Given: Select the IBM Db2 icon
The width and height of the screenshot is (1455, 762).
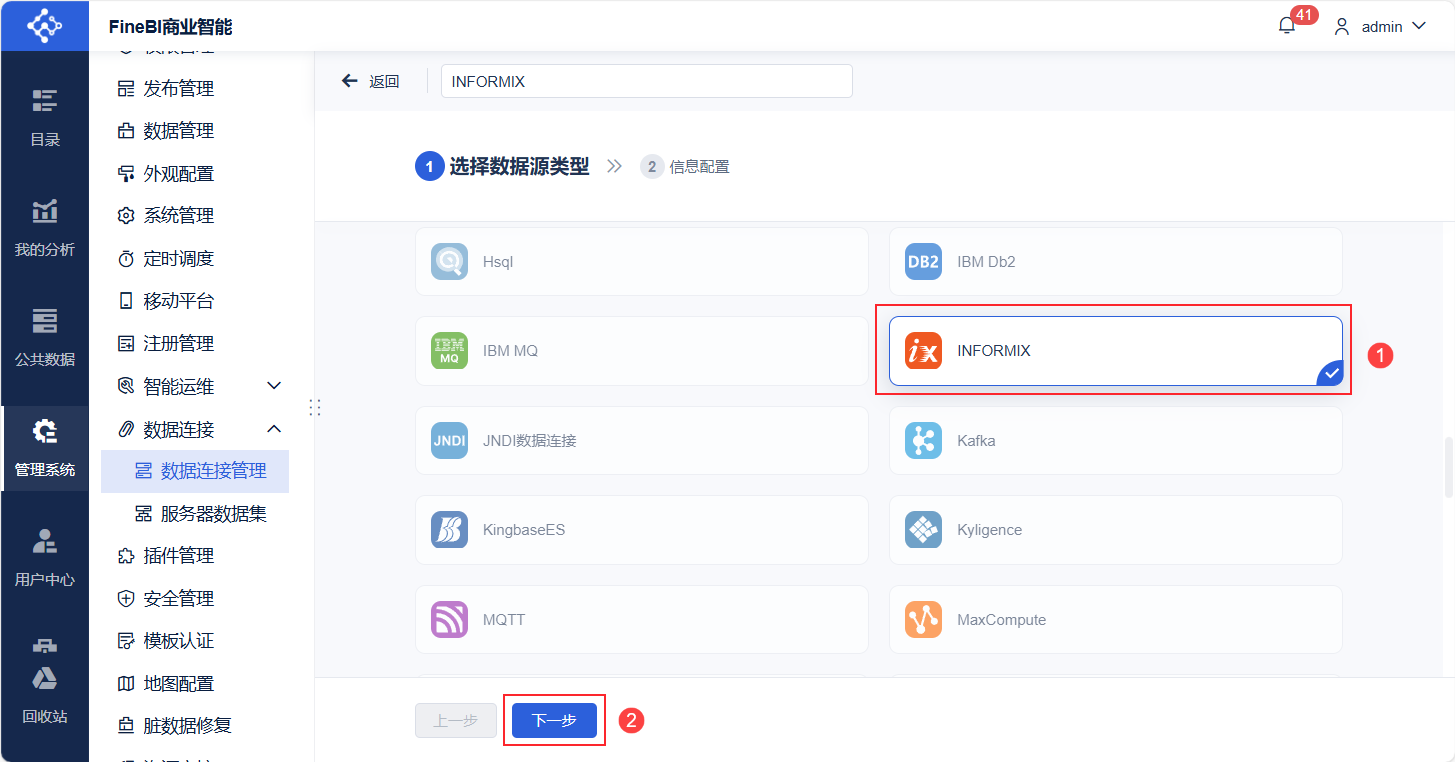Looking at the screenshot, I should tap(923, 262).
